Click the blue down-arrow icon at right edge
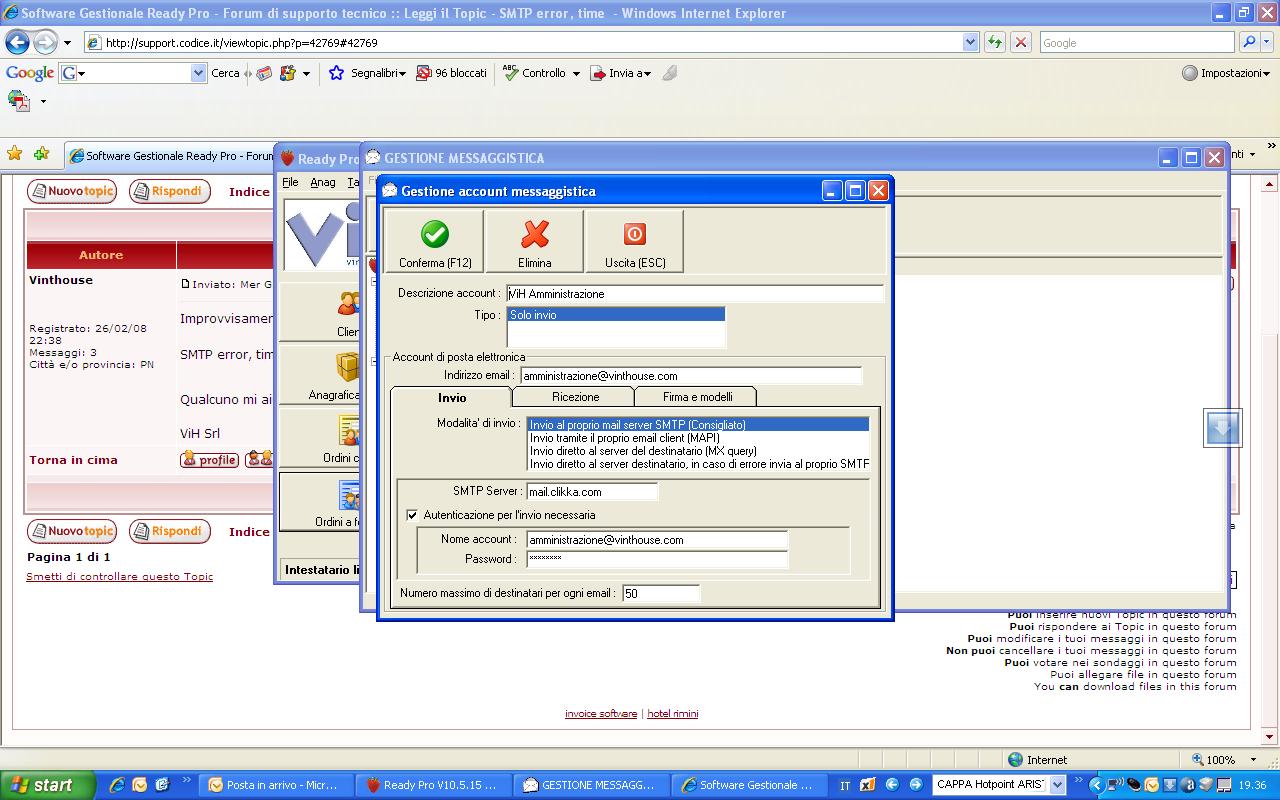 pos(1222,428)
